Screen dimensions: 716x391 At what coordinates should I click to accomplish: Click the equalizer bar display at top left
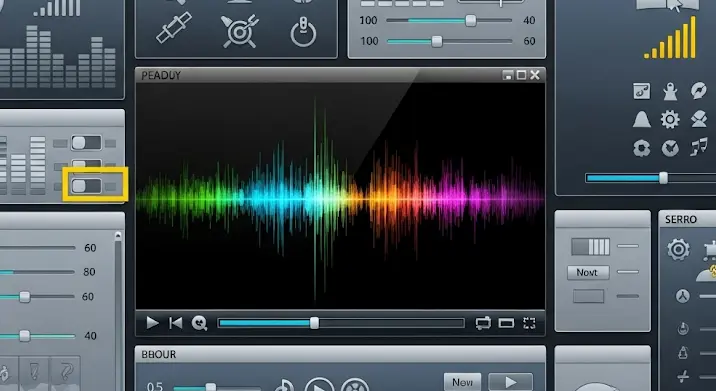58,56
